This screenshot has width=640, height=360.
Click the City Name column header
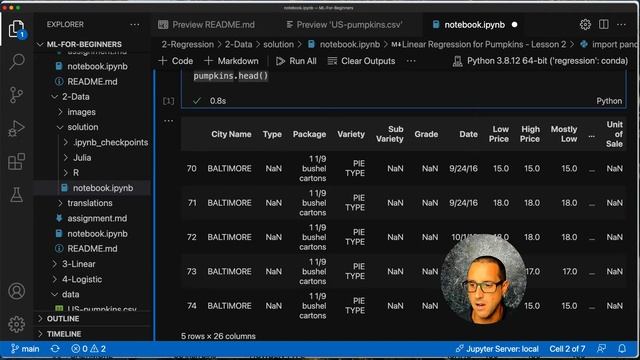tap(231, 134)
